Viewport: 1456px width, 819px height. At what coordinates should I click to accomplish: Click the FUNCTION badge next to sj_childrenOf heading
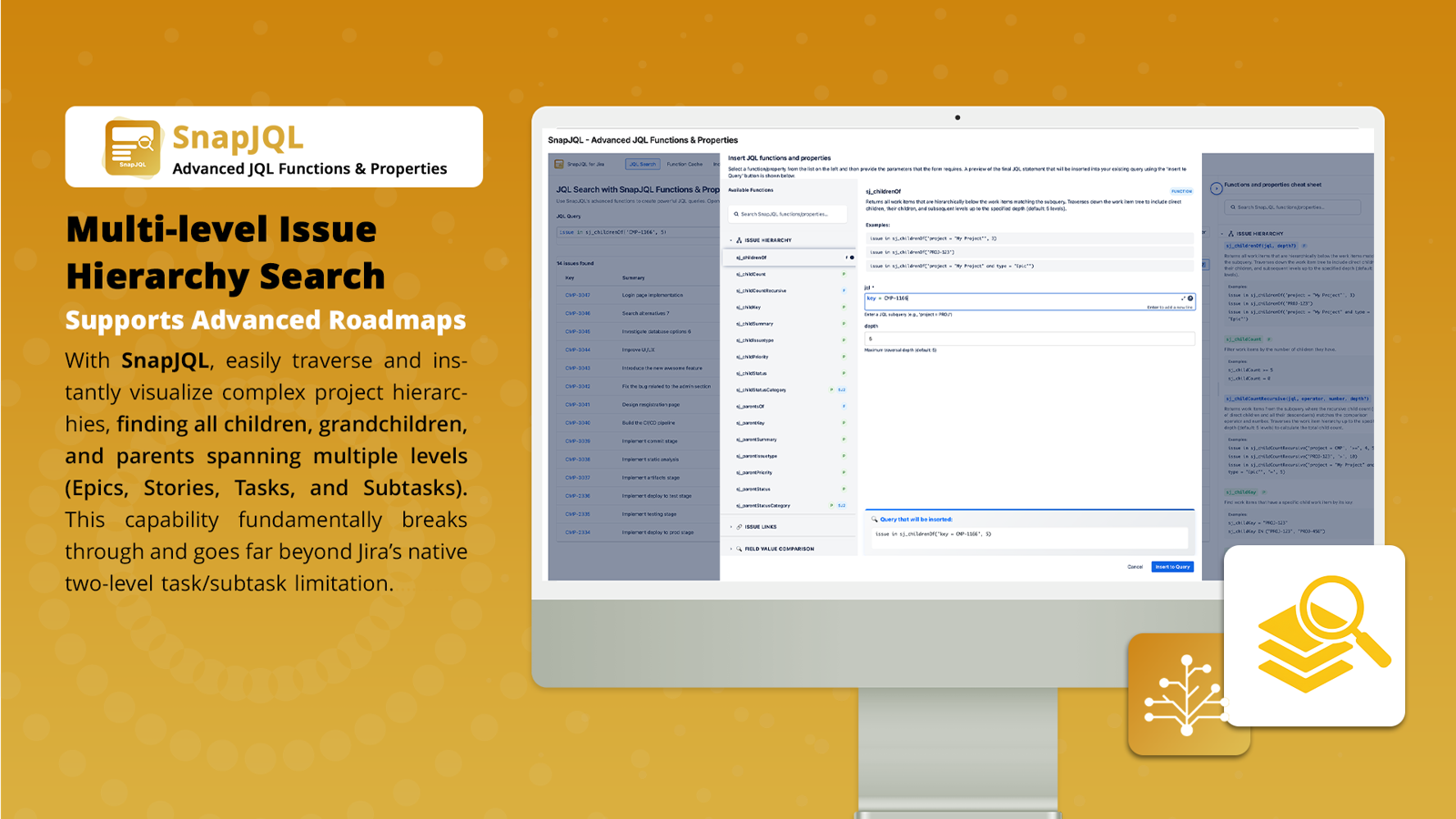1180,192
